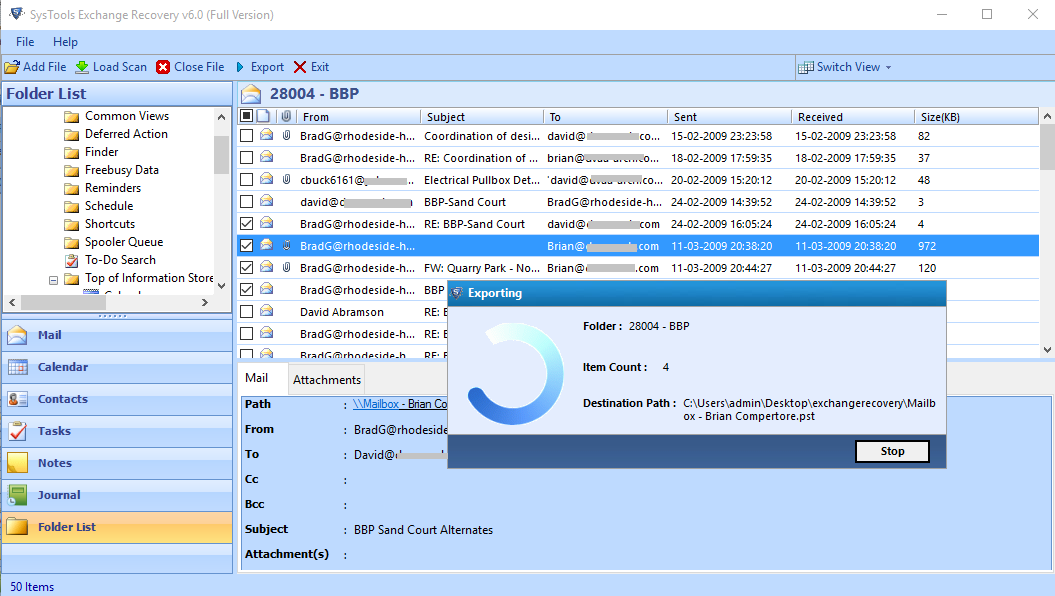Select the Shortcuts folder icon
Viewport: 1055px width, 596px height.
point(71,224)
